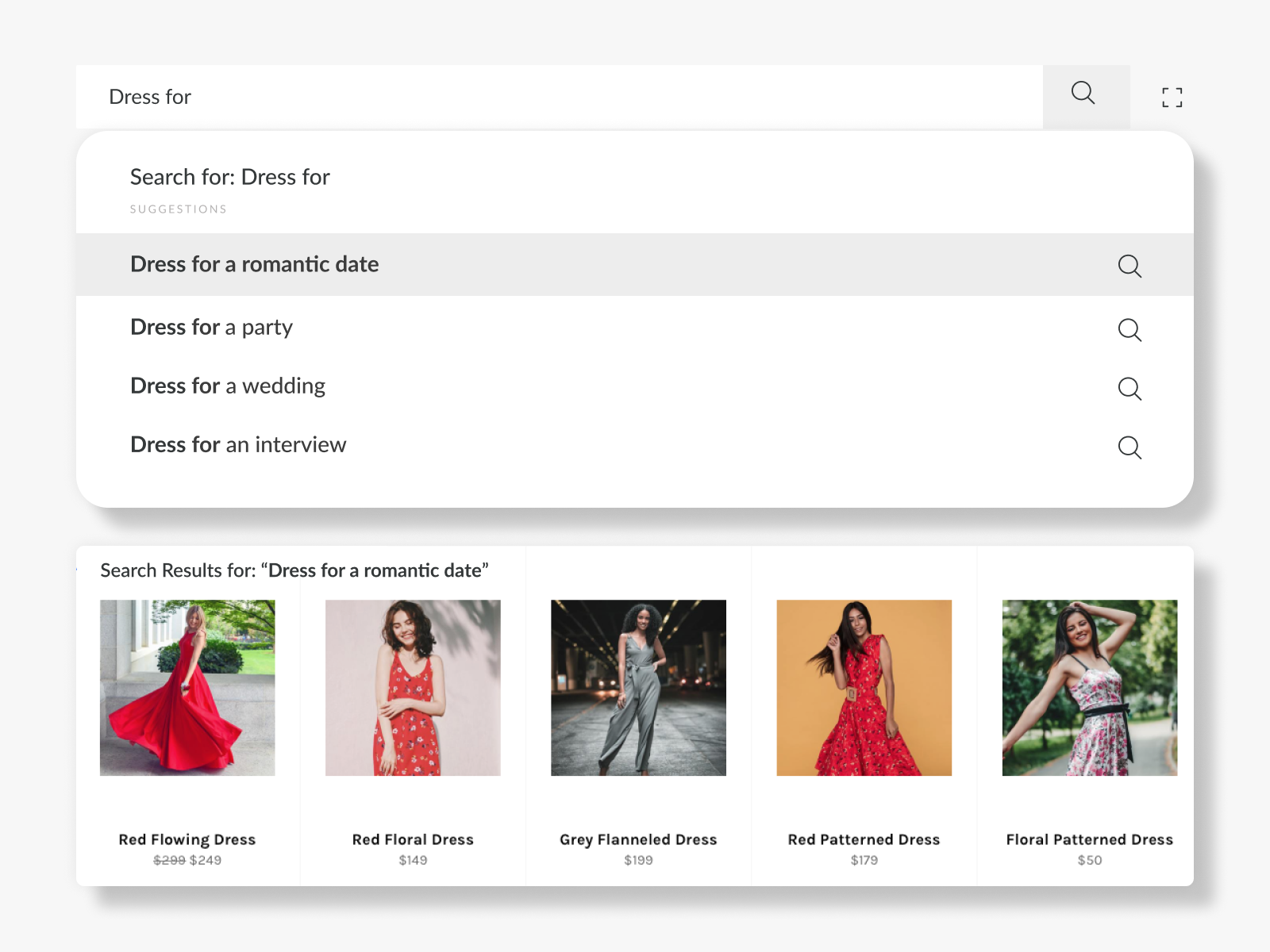
Task: Click the 'Grey Flanneled Dress' title link
Action: [x=638, y=839]
